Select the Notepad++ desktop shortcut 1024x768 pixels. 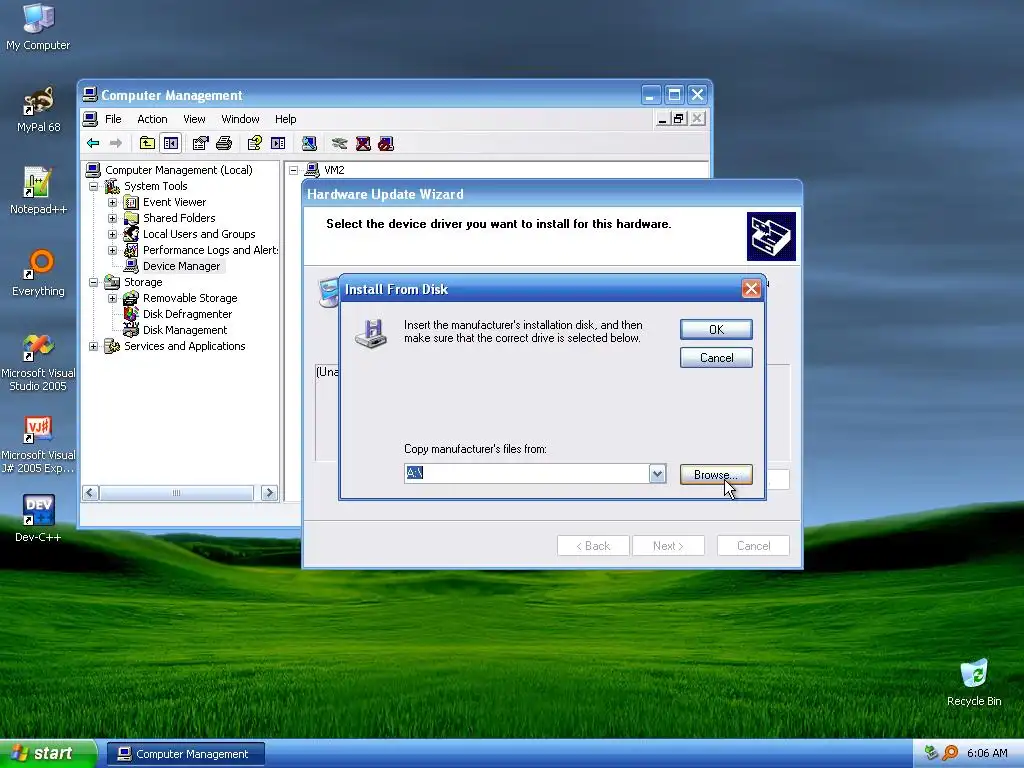[38, 191]
